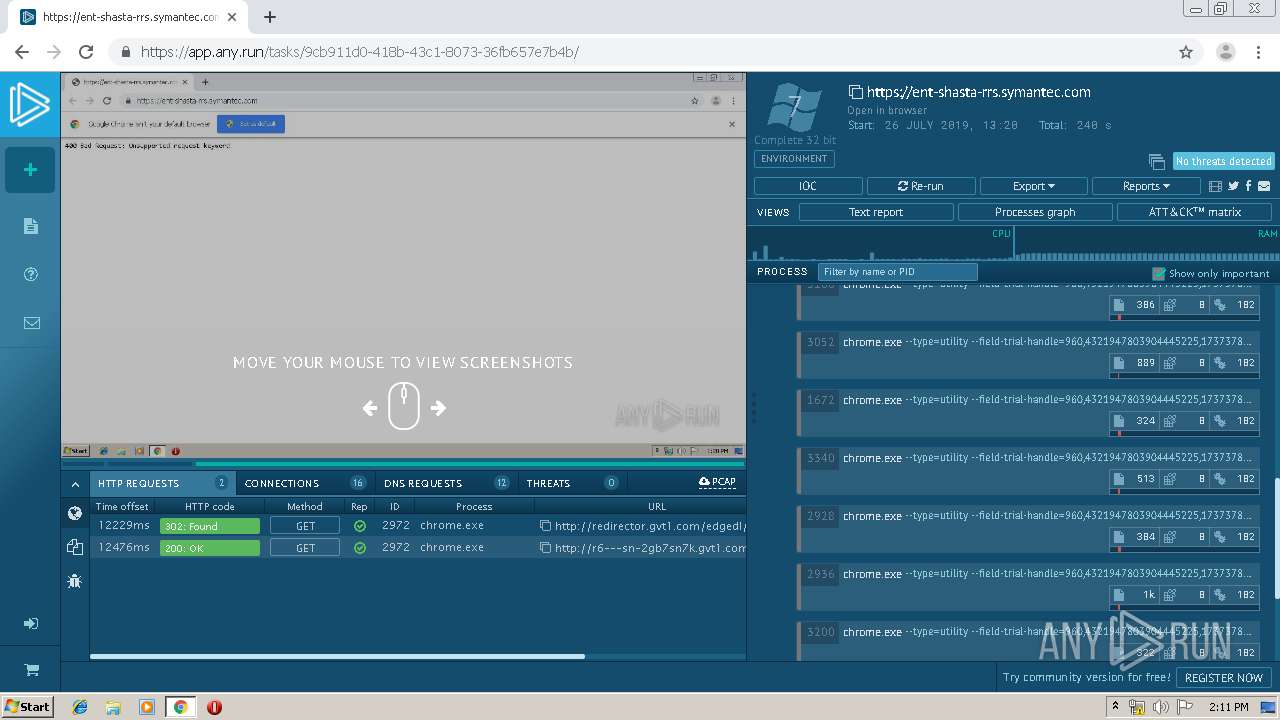Click the screenshot playback progress bar

point(403,464)
